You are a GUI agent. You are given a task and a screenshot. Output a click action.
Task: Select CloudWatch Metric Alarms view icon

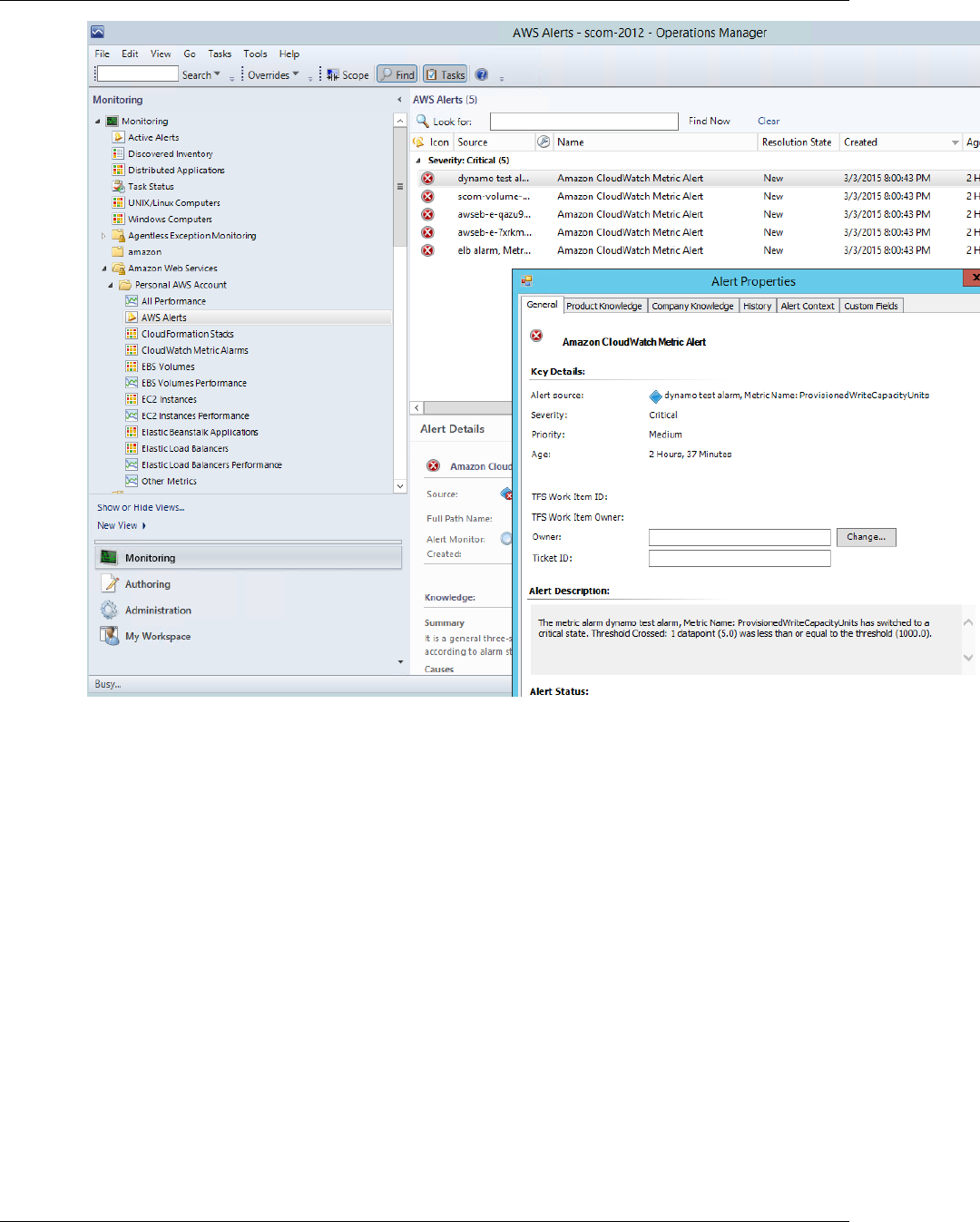pos(132,350)
